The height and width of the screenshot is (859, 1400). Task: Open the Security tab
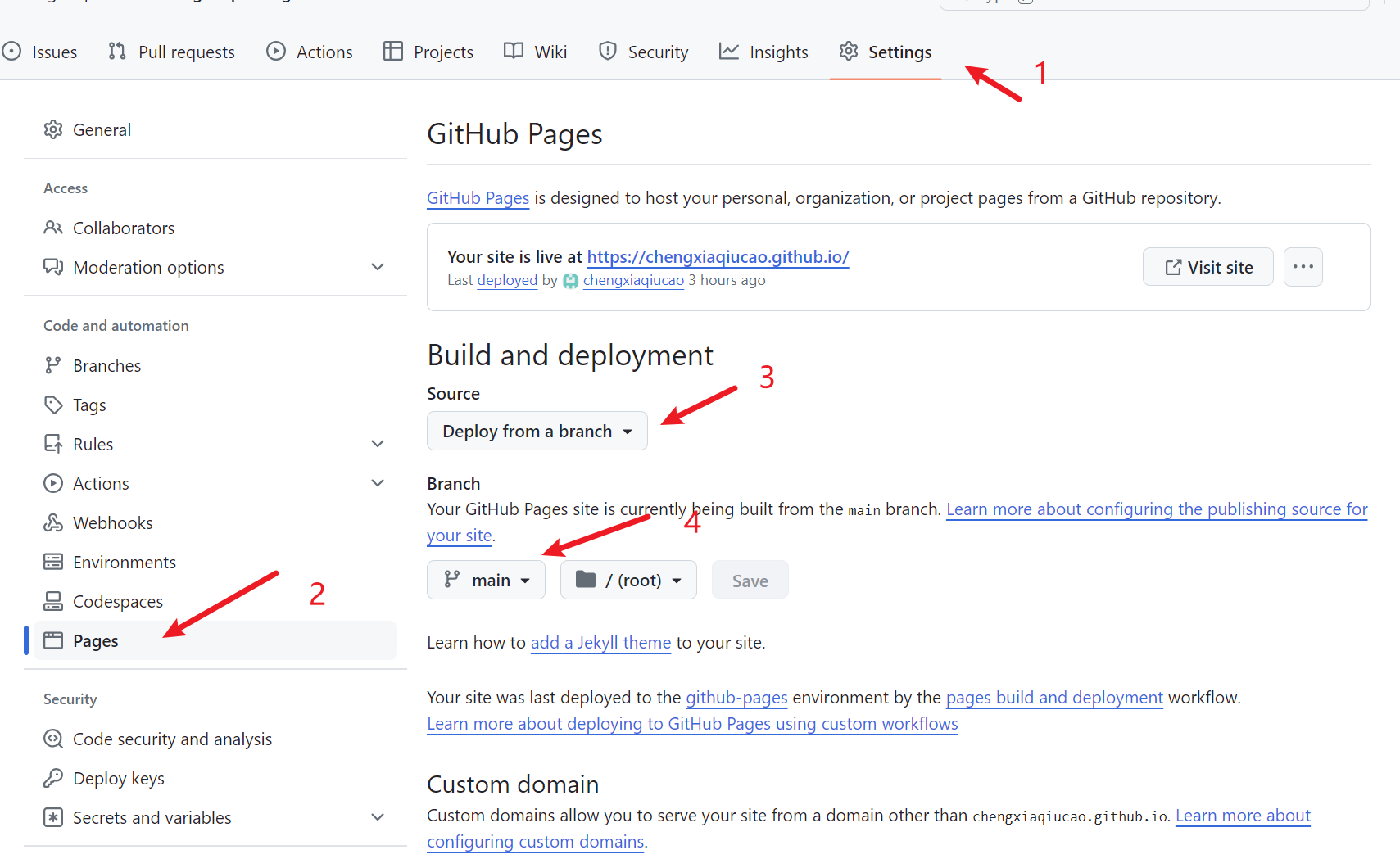643,52
